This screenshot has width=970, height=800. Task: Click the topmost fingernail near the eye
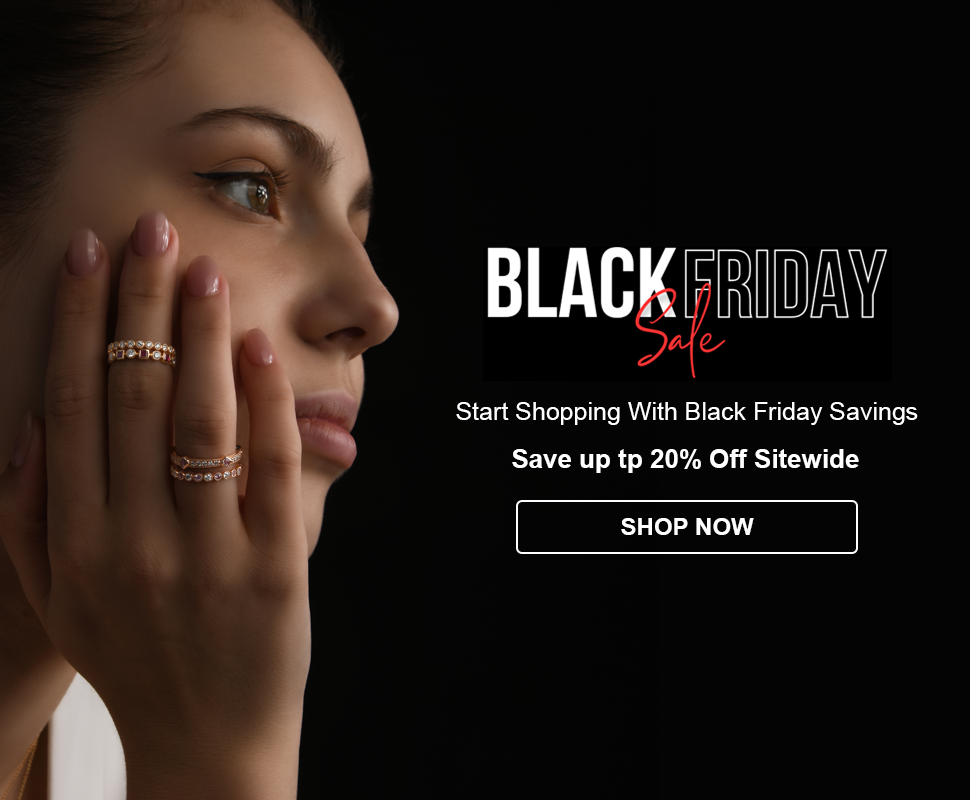(x=152, y=234)
